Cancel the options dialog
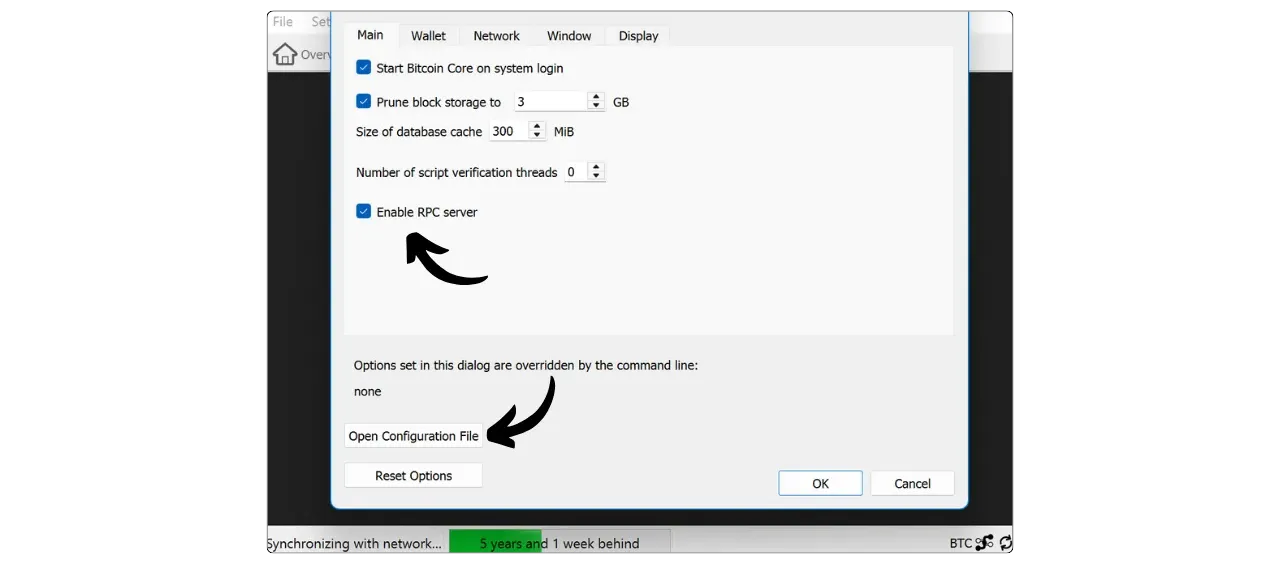This screenshot has width=1280, height=564. [912, 484]
